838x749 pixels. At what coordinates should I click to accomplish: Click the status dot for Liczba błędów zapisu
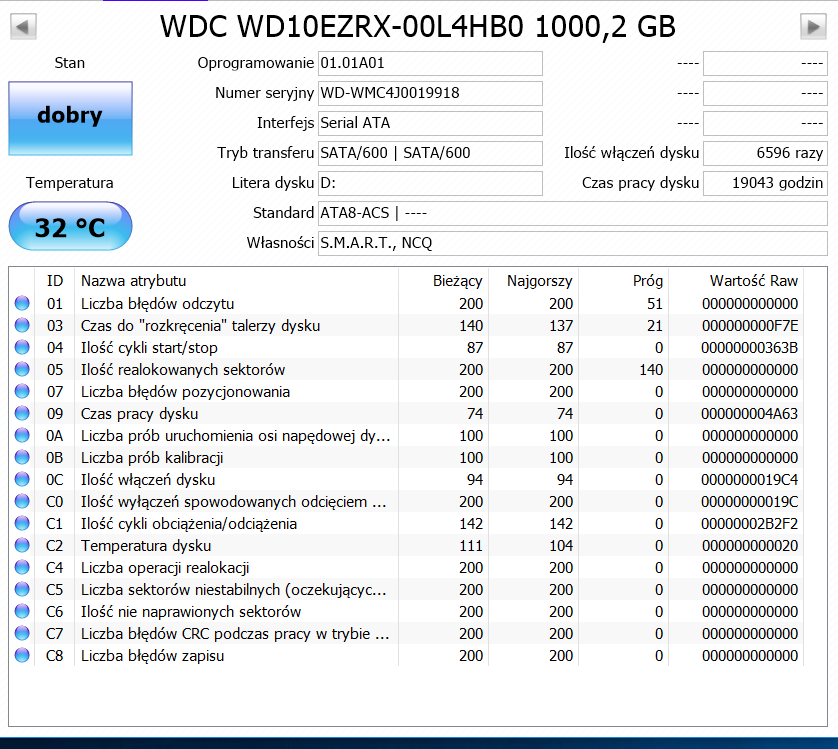[x=22, y=655]
